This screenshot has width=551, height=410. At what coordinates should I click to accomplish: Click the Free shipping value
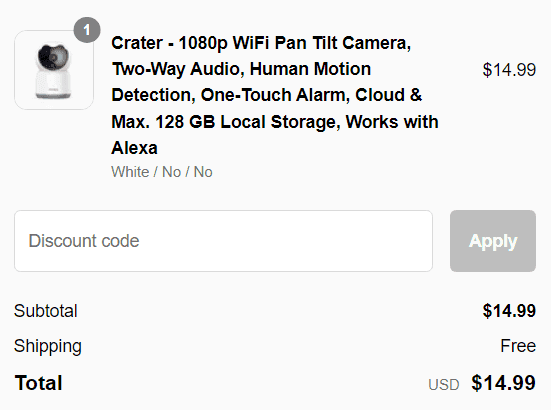(518, 346)
